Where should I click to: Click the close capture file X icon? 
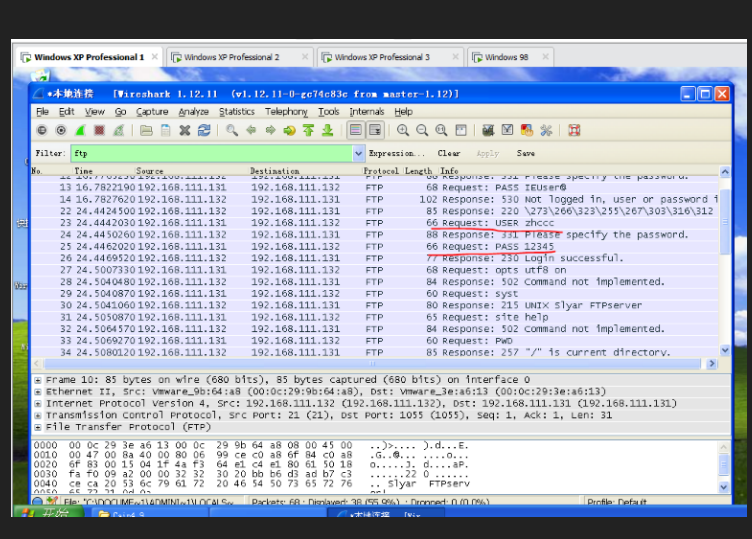point(185,130)
